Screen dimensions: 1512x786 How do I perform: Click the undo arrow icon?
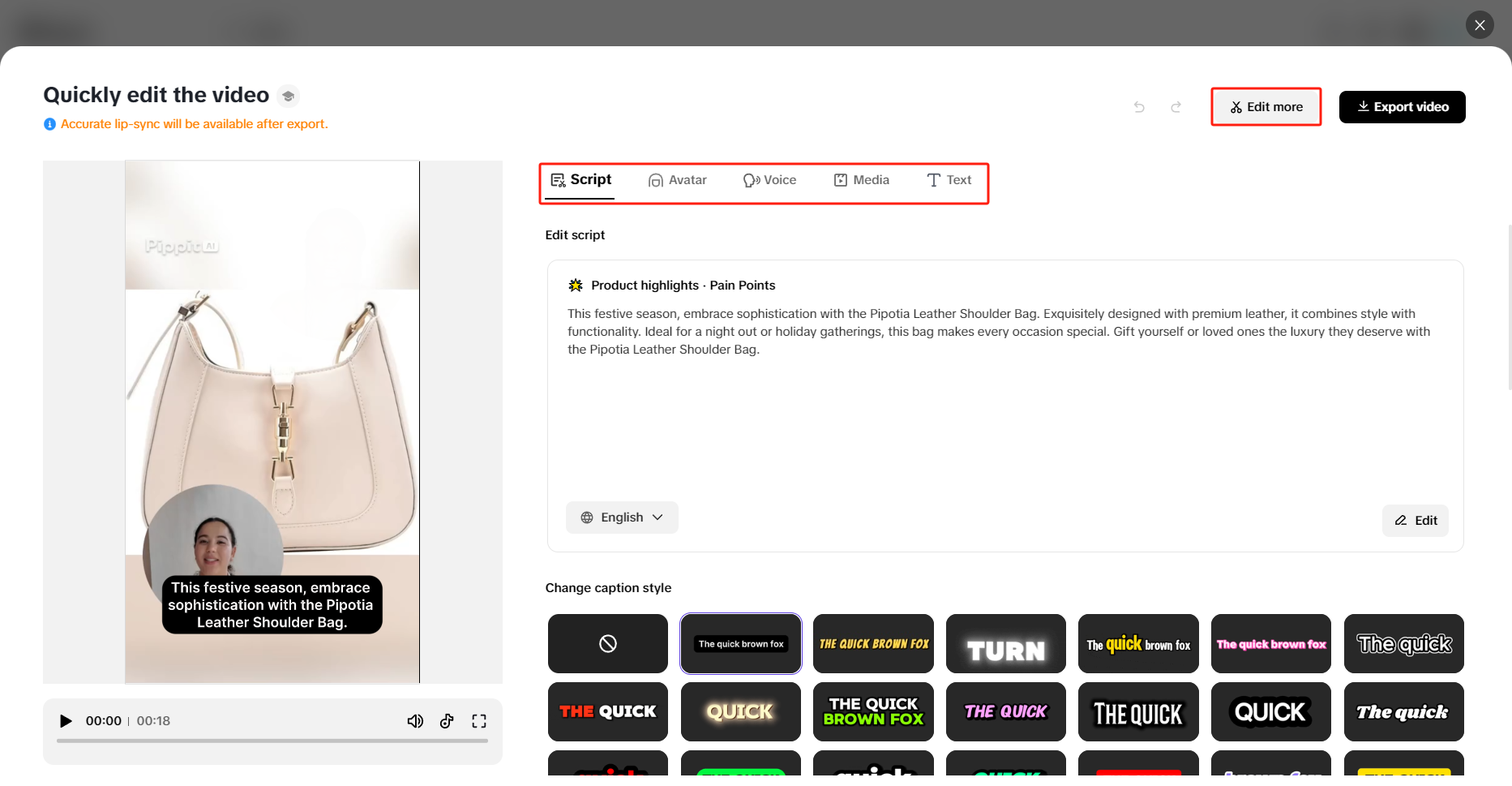(1139, 106)
